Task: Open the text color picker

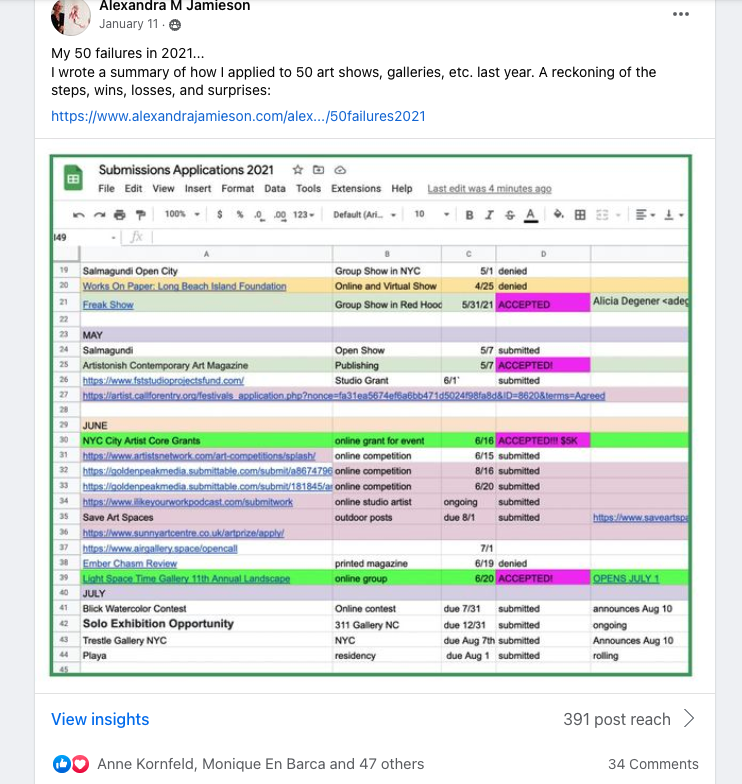Action: coord(530,216)
